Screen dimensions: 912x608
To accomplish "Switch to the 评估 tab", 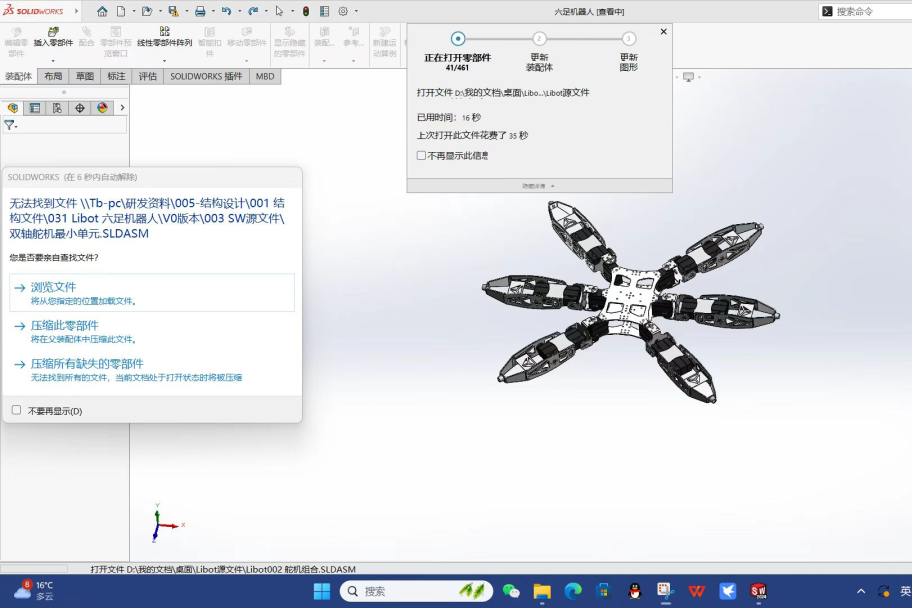I will (x=148, y=76).
